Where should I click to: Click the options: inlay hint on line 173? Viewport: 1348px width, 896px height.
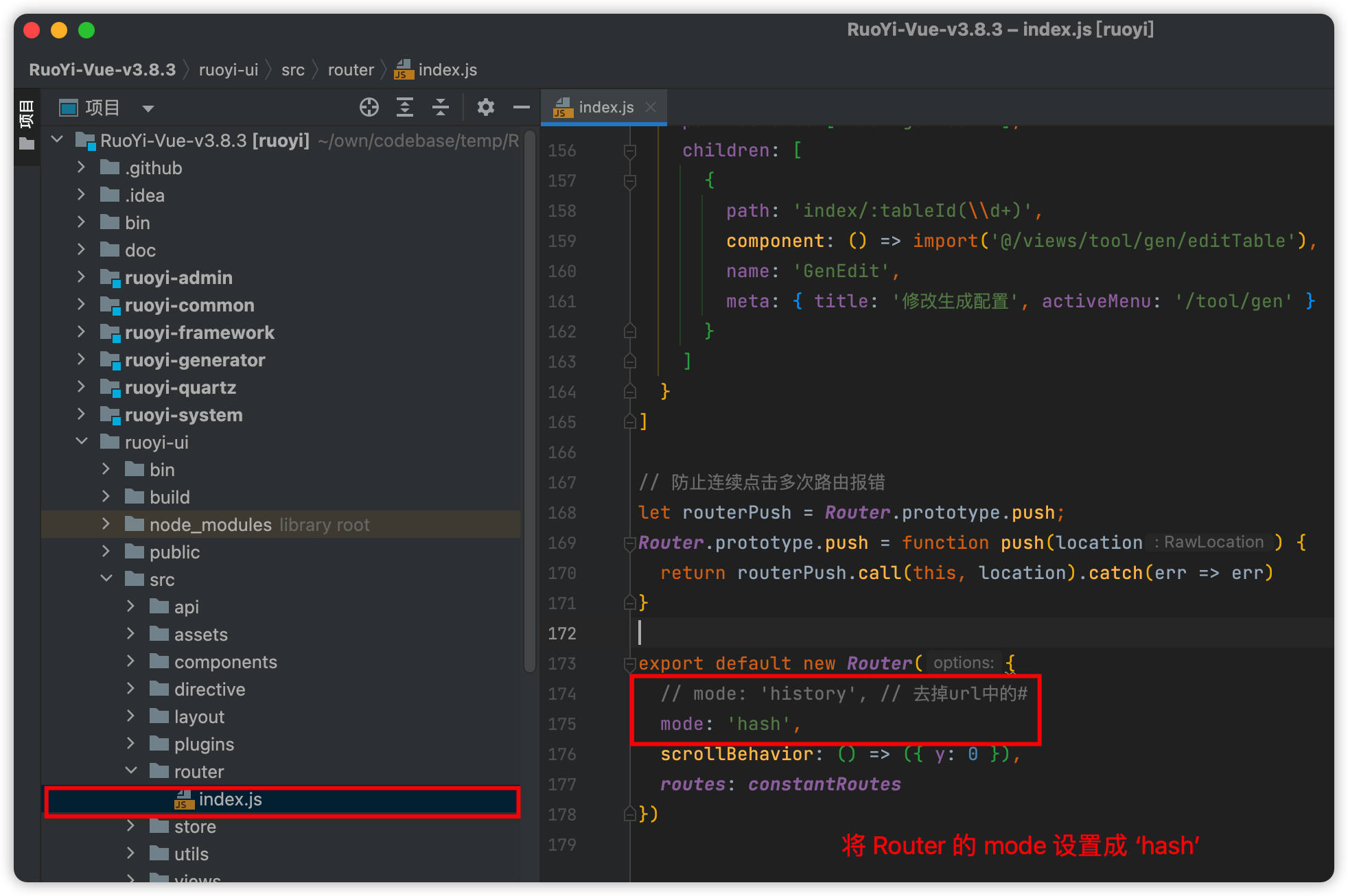pos(964,663)
